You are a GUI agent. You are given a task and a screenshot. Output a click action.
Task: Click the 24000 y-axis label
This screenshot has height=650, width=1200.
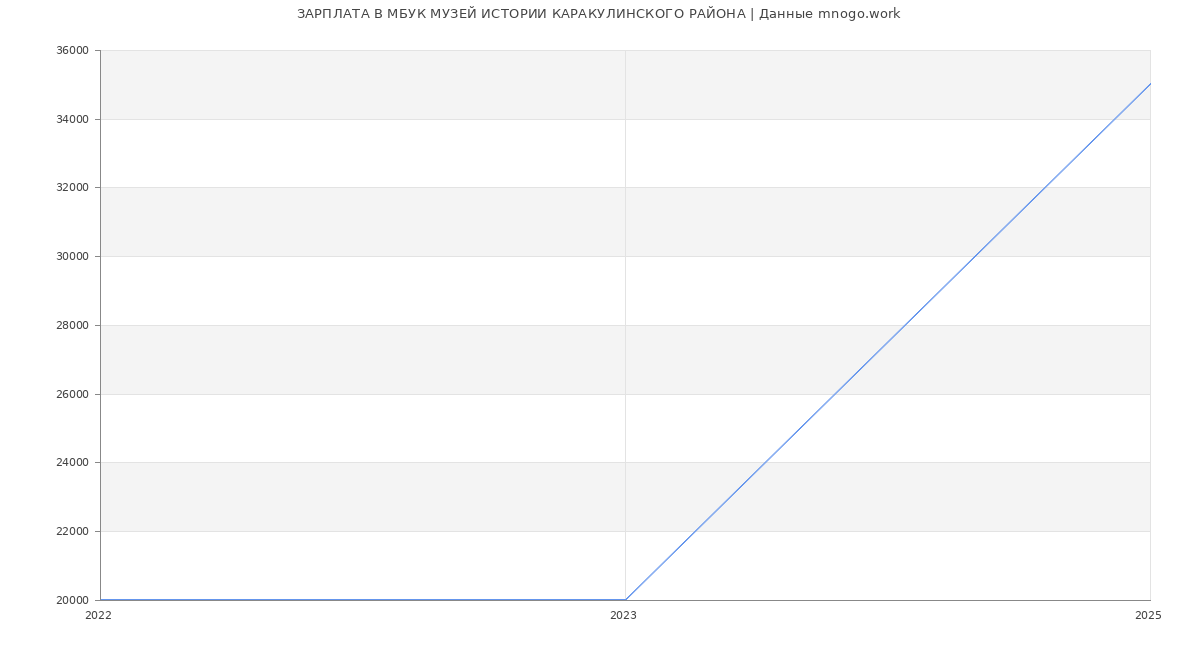click(74, 463)
